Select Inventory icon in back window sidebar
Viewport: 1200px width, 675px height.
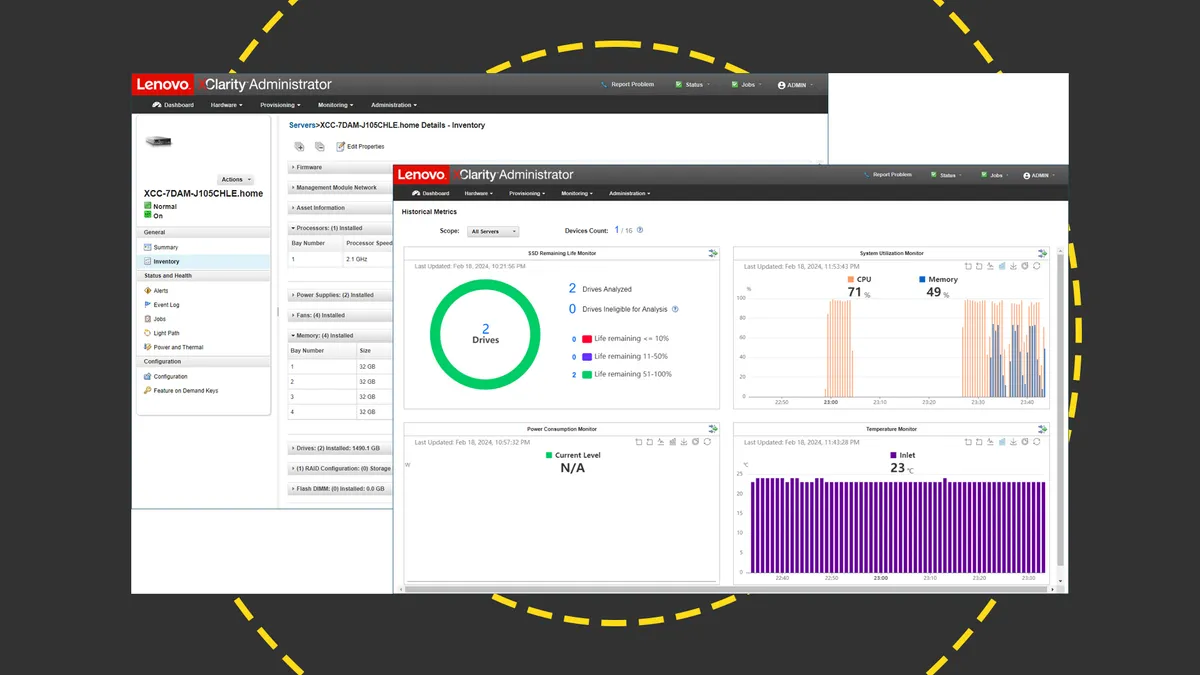click(x=147, y=262)
